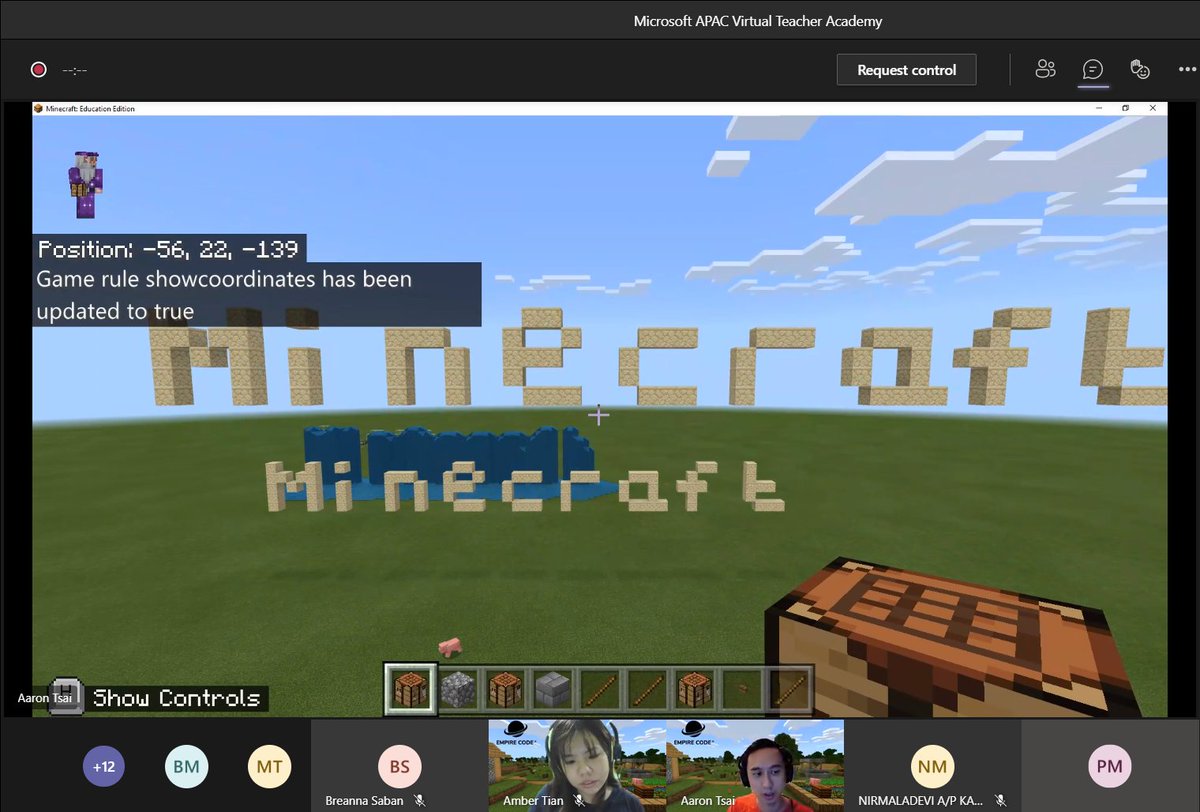Click the recording timer display
Screen dimensions: 1200x812
(76, 70)
